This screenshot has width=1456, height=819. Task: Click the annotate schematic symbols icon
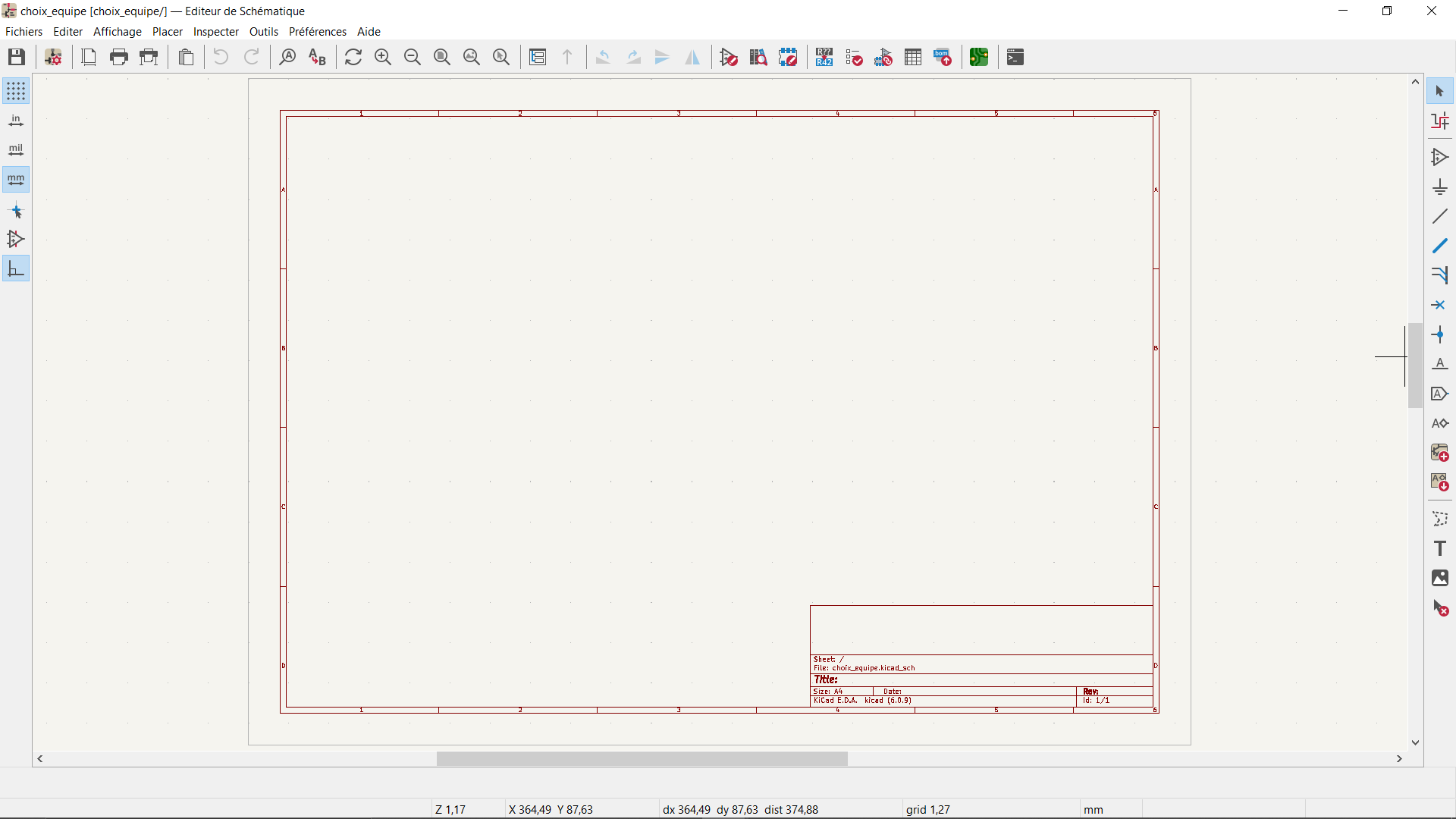tap(824, 57)
